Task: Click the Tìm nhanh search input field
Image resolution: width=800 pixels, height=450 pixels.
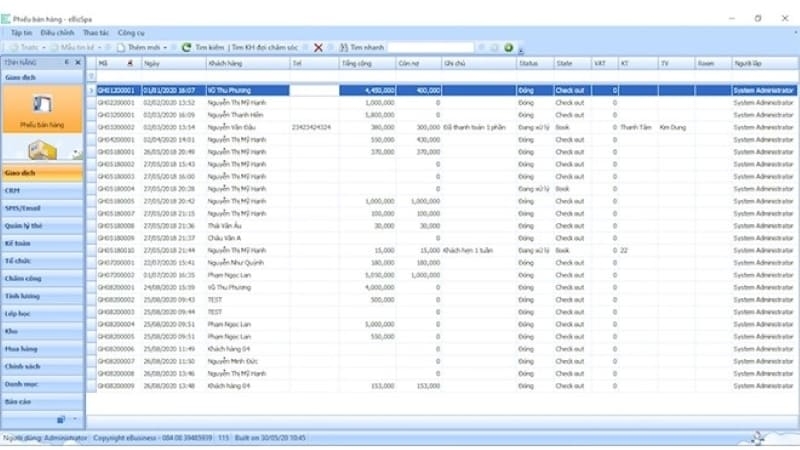Action: 430,47
